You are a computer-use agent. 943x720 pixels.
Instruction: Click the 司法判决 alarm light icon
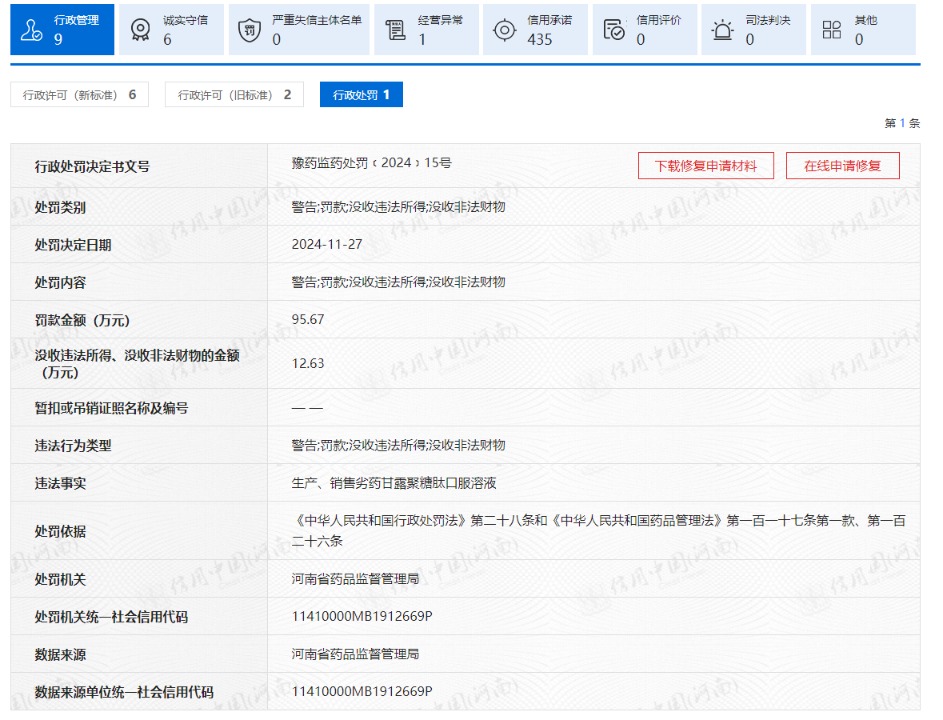(x=722, y=30)
